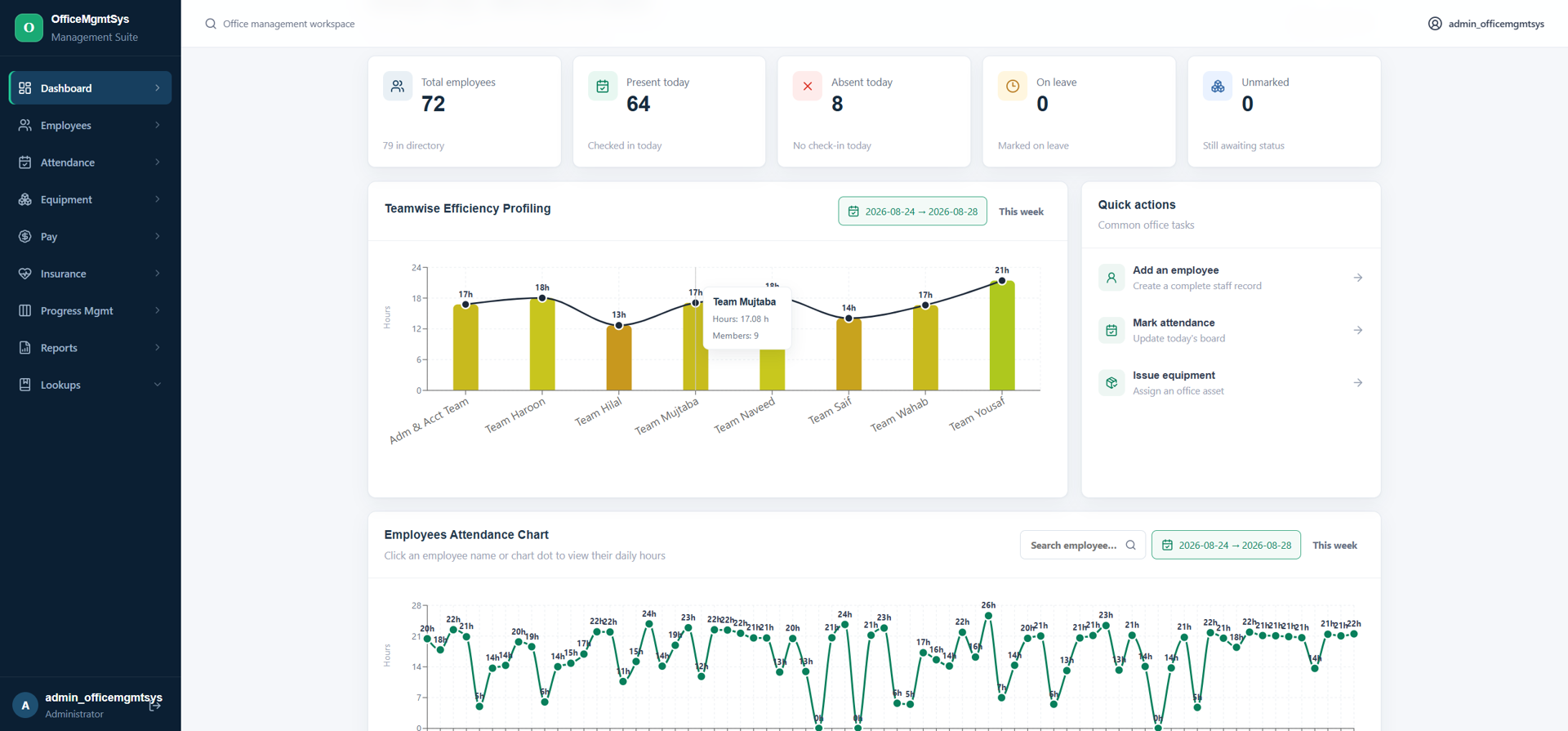Click the magnifier icon in Search employee field

coord(1131,545)
